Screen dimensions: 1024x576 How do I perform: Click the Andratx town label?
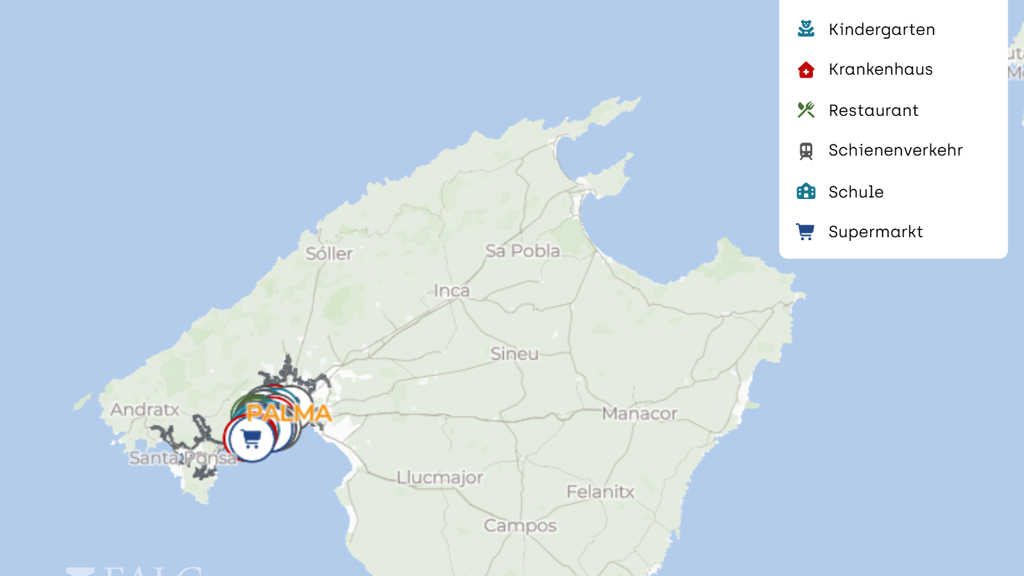144,409
